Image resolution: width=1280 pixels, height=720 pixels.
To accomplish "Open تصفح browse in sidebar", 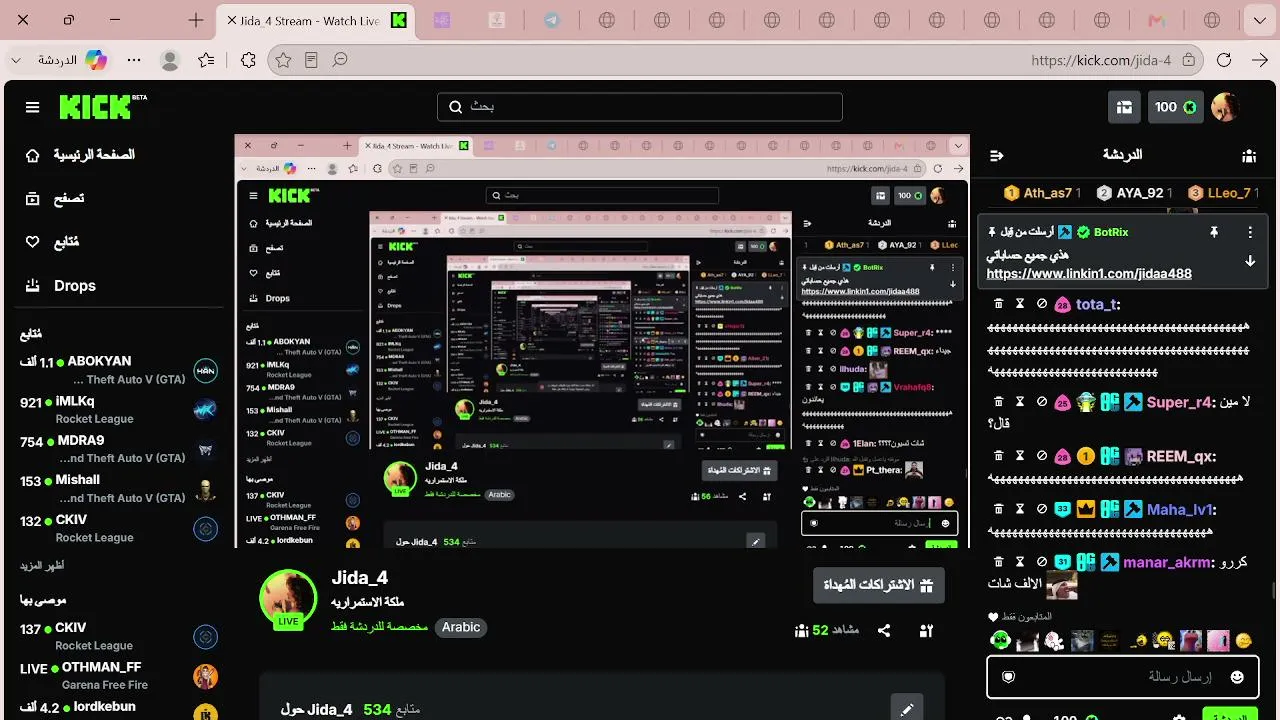I will (55, 198).
